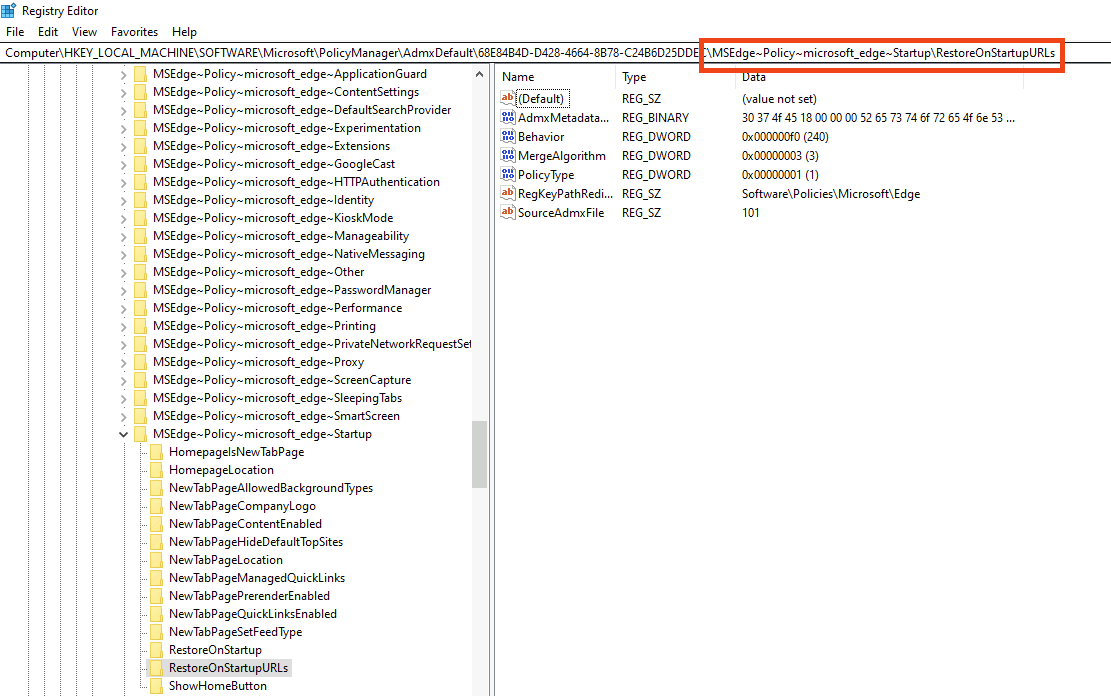Image resolution: width=1111 pixels, height=696 pixels.
Task: Click the AdmxMetadata REG_BINARY icon
Action: pos(507,117)
